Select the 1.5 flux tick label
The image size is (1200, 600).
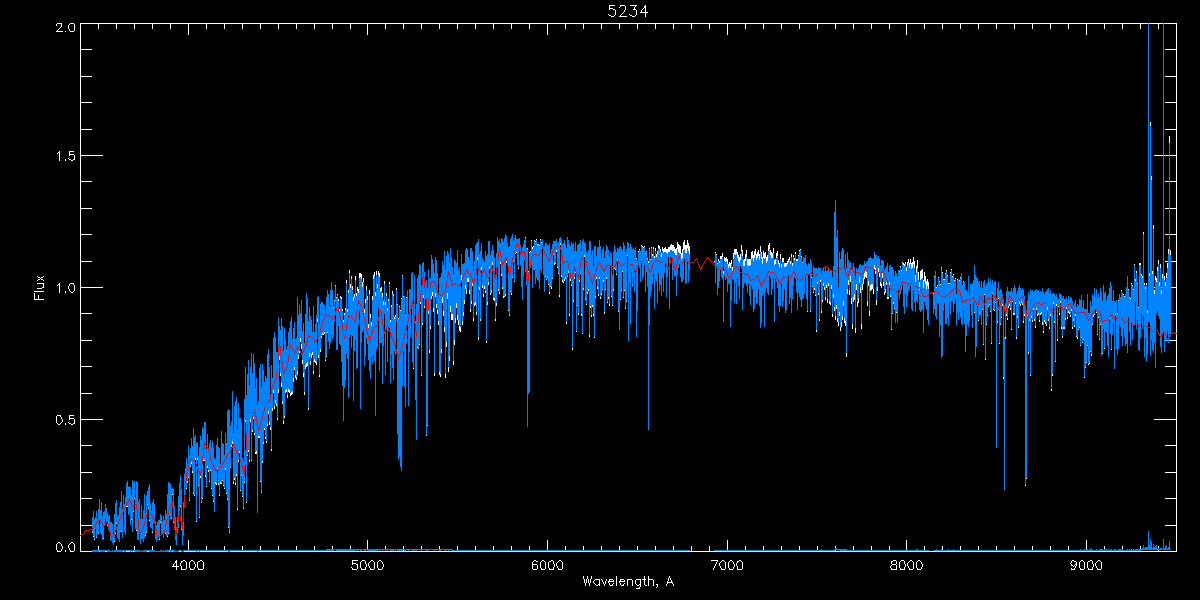65,157
